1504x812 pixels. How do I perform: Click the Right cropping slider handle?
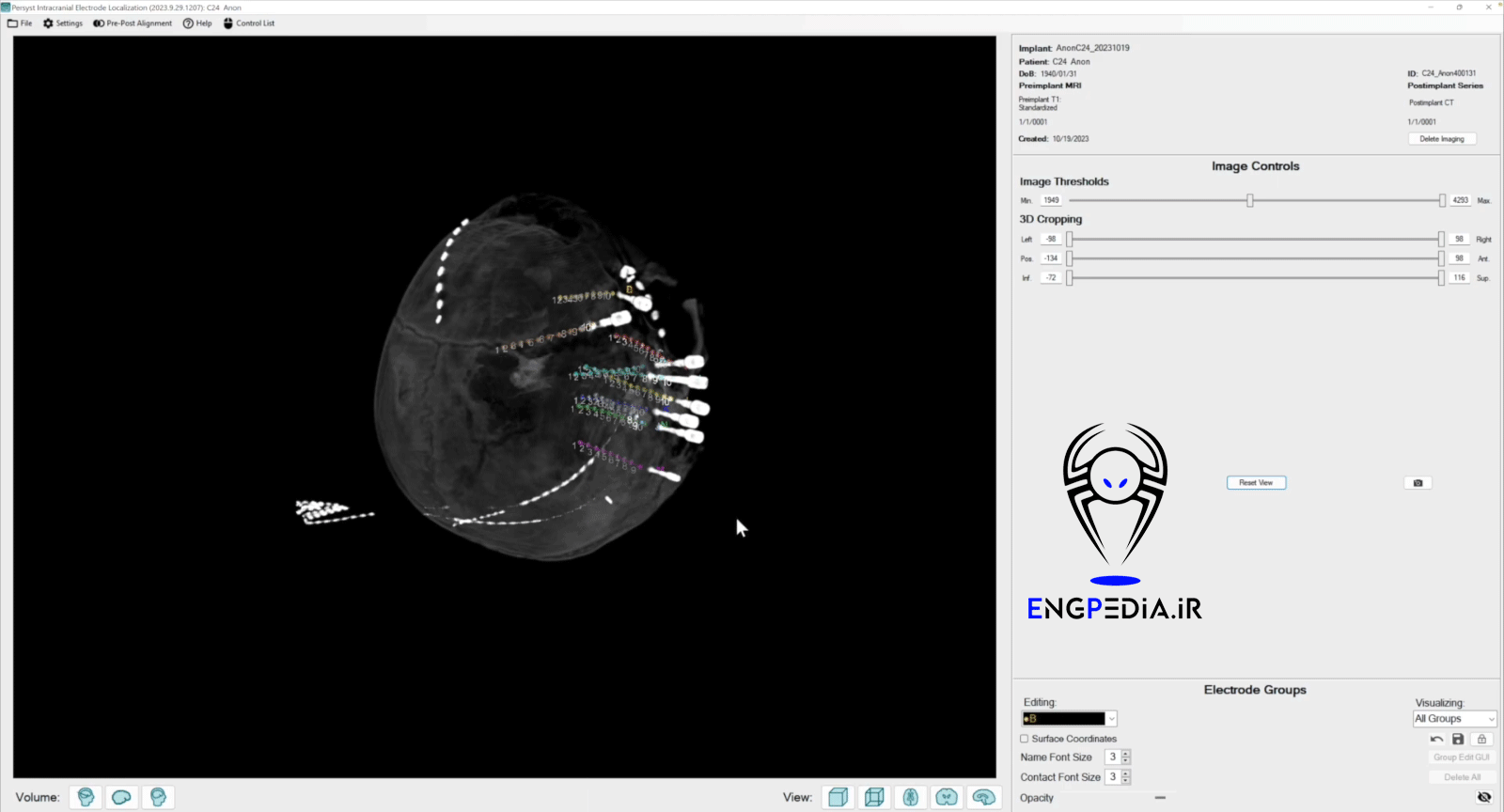coord(1441,239)
